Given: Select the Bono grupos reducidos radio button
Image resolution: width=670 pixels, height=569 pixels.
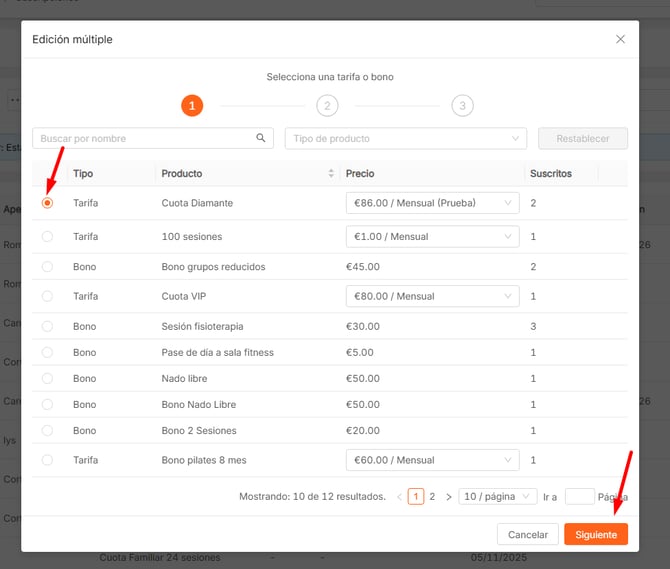Looking at the screenshot, I should (47, 267).
